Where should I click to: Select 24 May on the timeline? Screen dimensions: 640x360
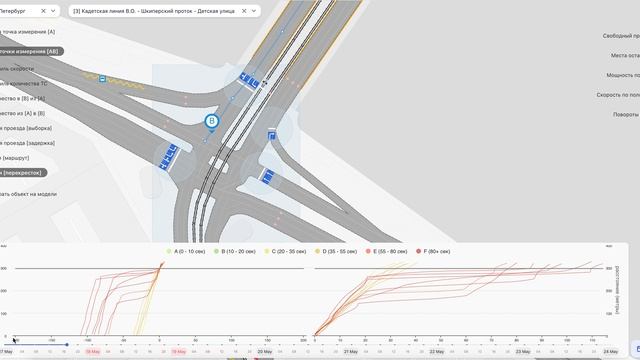click(611, 351)
